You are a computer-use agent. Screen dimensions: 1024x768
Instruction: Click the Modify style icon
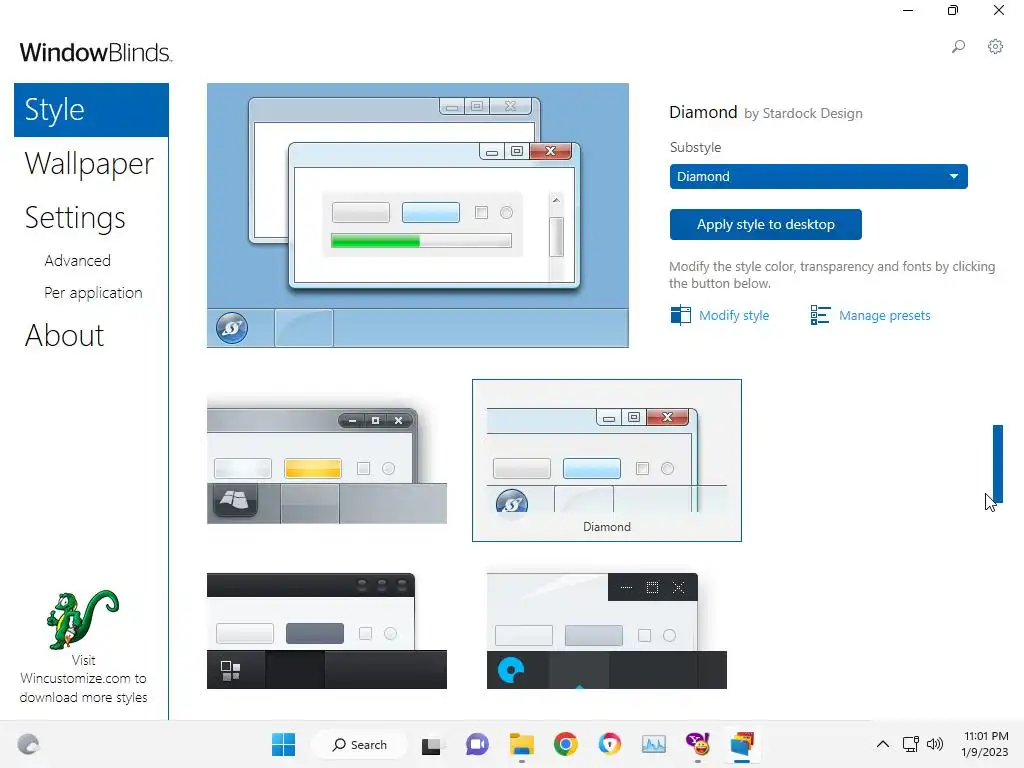tap(680, 315)
